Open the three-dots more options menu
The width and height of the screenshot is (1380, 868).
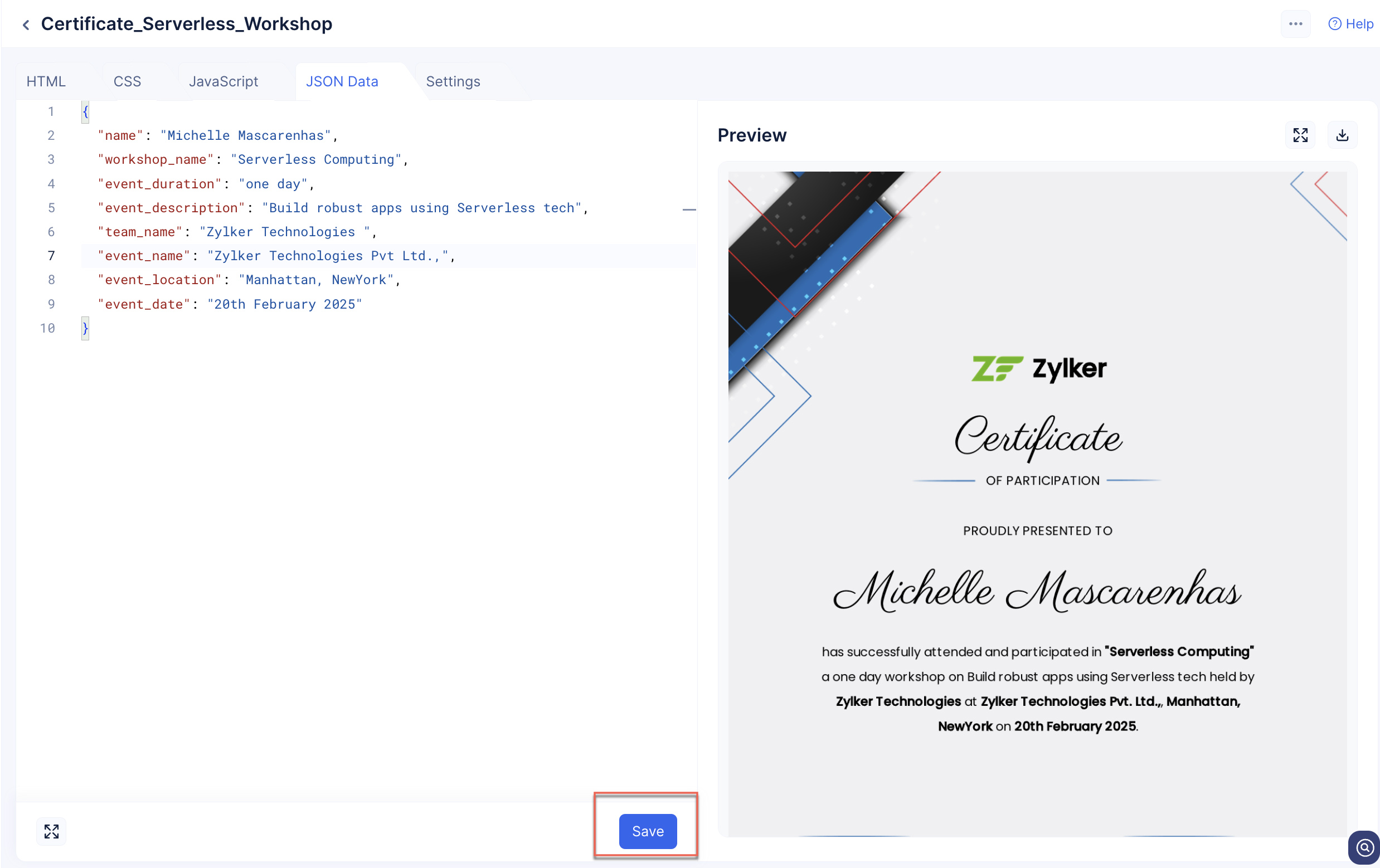[1295, 24]
